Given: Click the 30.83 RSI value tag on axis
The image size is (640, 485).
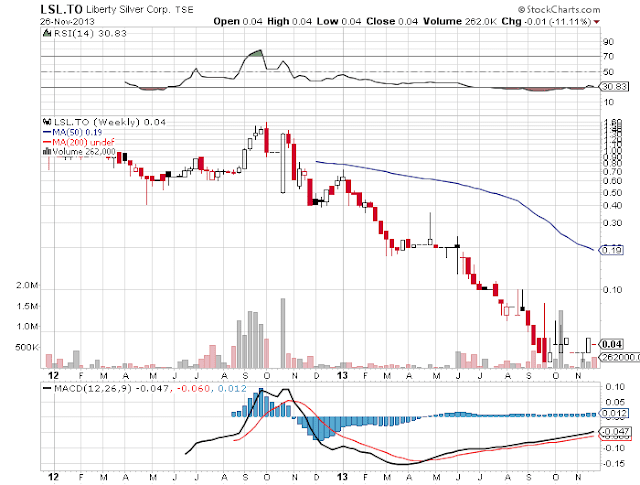Looking at the screenshot, I should (613, 87).
